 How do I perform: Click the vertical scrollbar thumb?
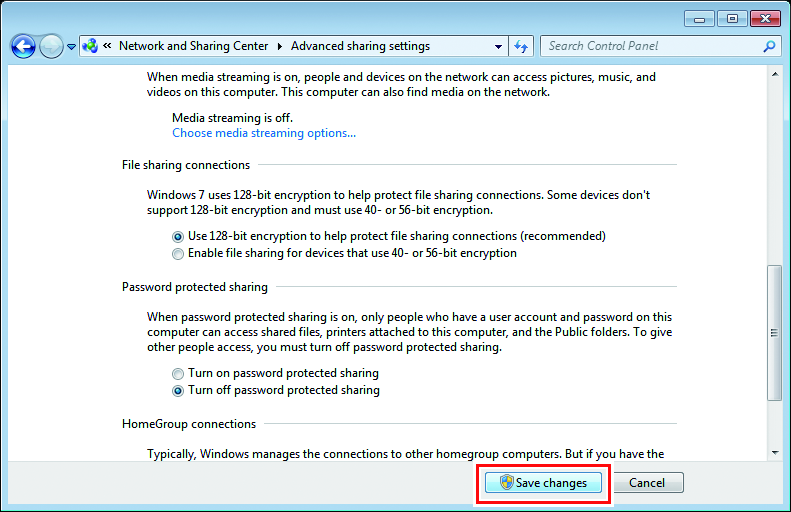coord(774,333)
